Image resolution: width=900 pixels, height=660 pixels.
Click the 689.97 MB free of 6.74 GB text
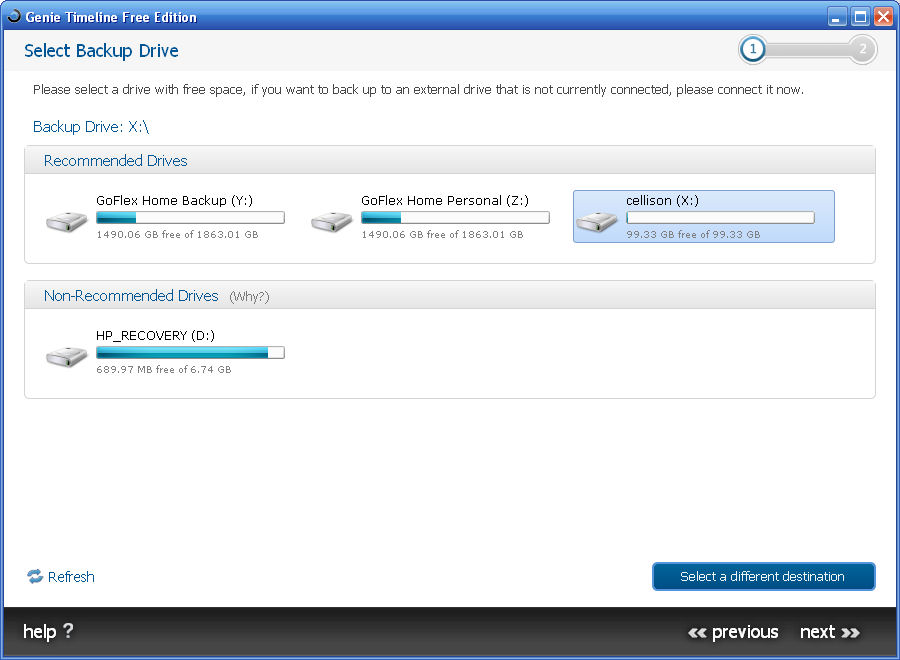coord(164,369)
